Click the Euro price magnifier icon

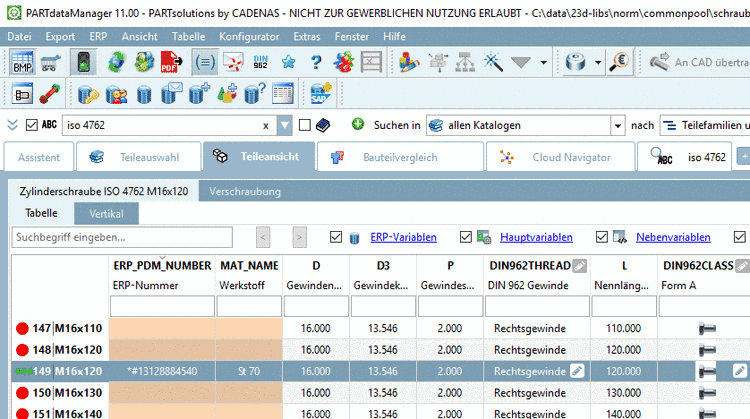point(621,62)
